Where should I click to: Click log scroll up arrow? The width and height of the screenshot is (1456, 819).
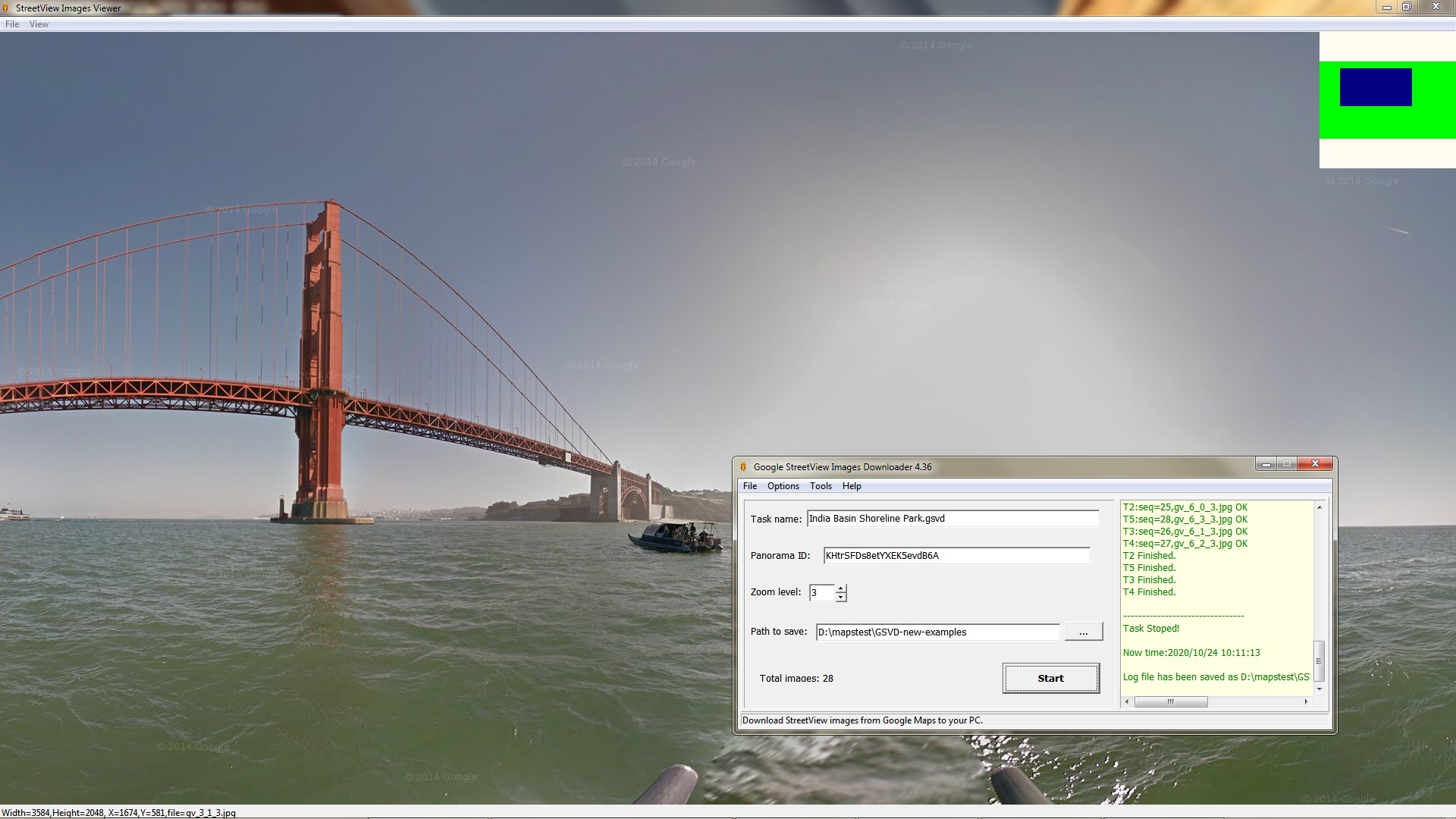click(x=1319, y=507)
